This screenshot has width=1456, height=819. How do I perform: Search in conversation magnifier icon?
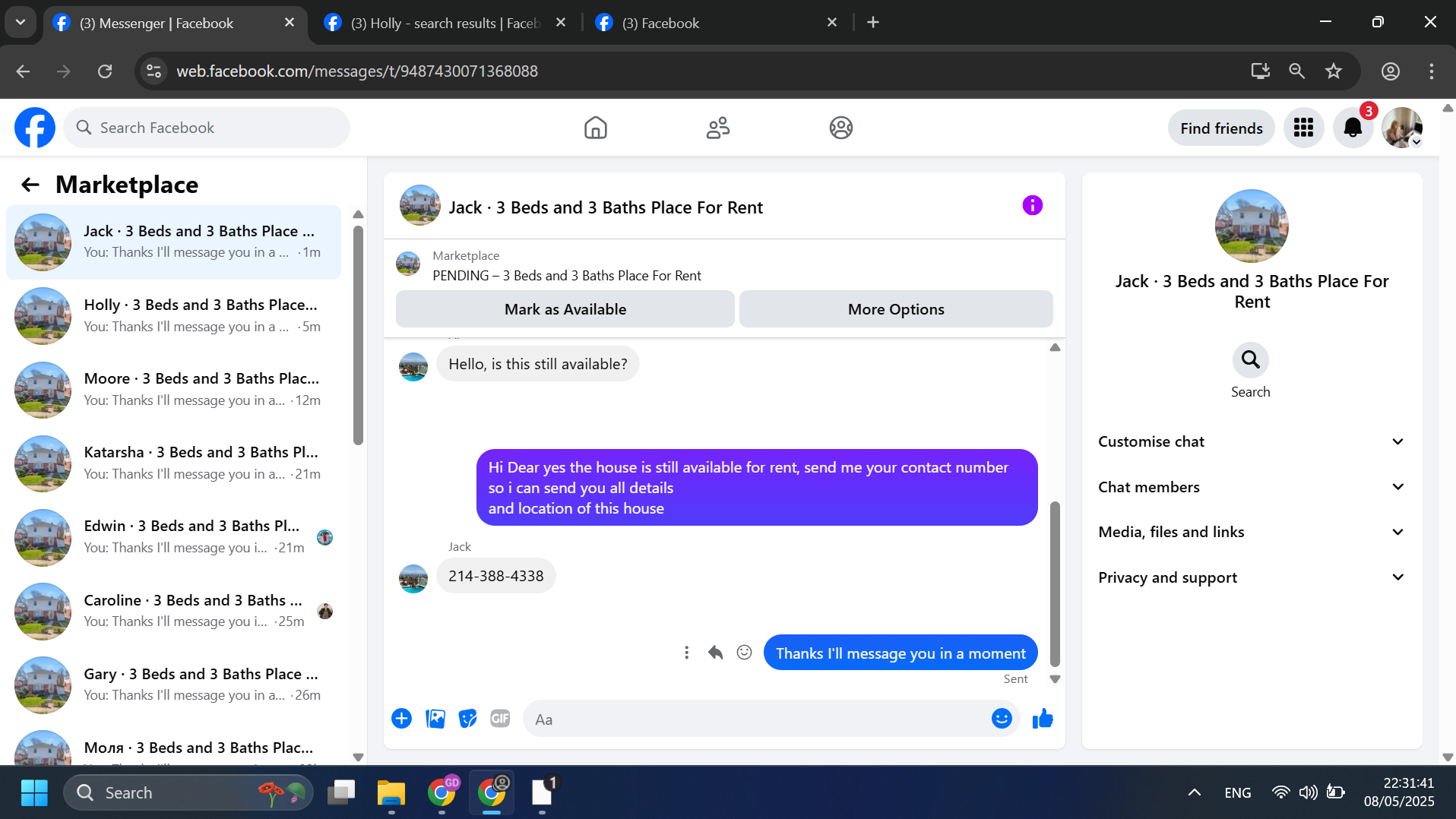[1251, 359]
